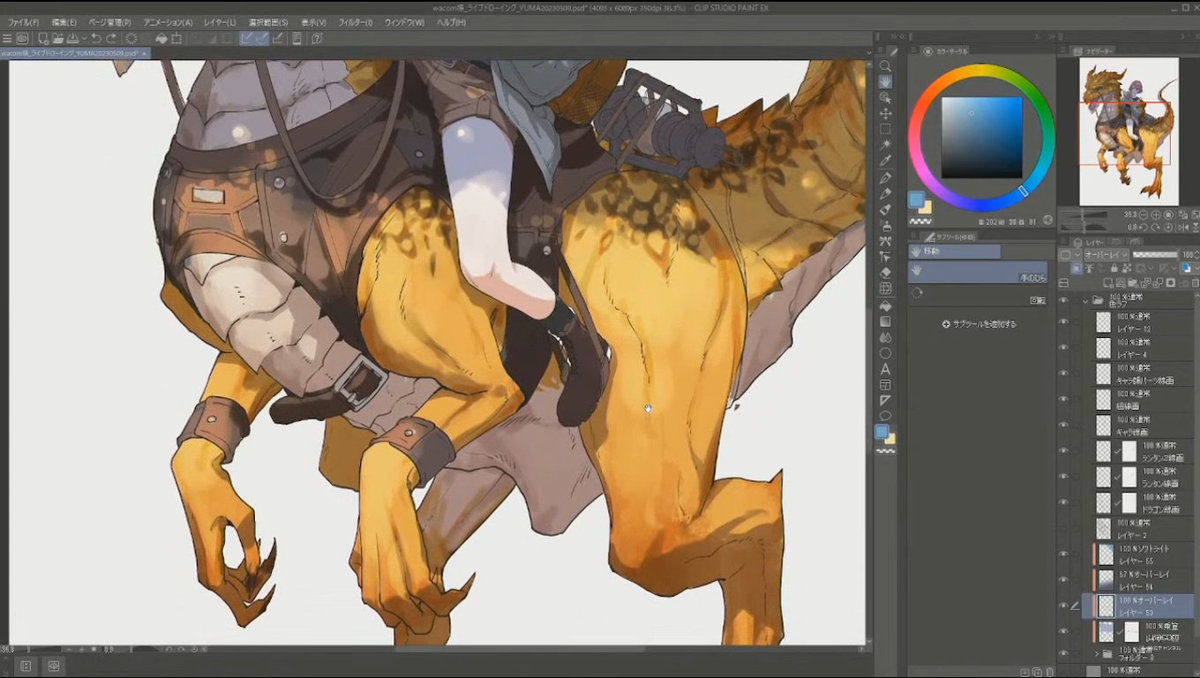Select the Operation object tool
1200x678 pixels.
886,97
